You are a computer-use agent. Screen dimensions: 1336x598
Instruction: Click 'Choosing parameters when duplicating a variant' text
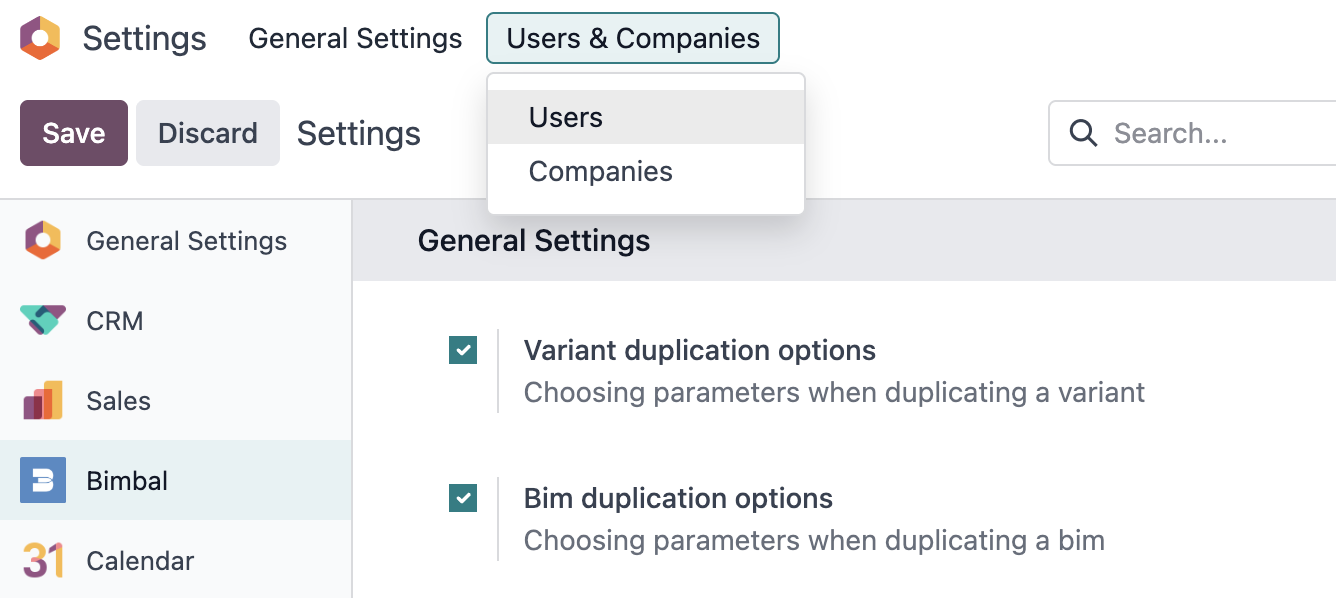(x=834, y=392)
